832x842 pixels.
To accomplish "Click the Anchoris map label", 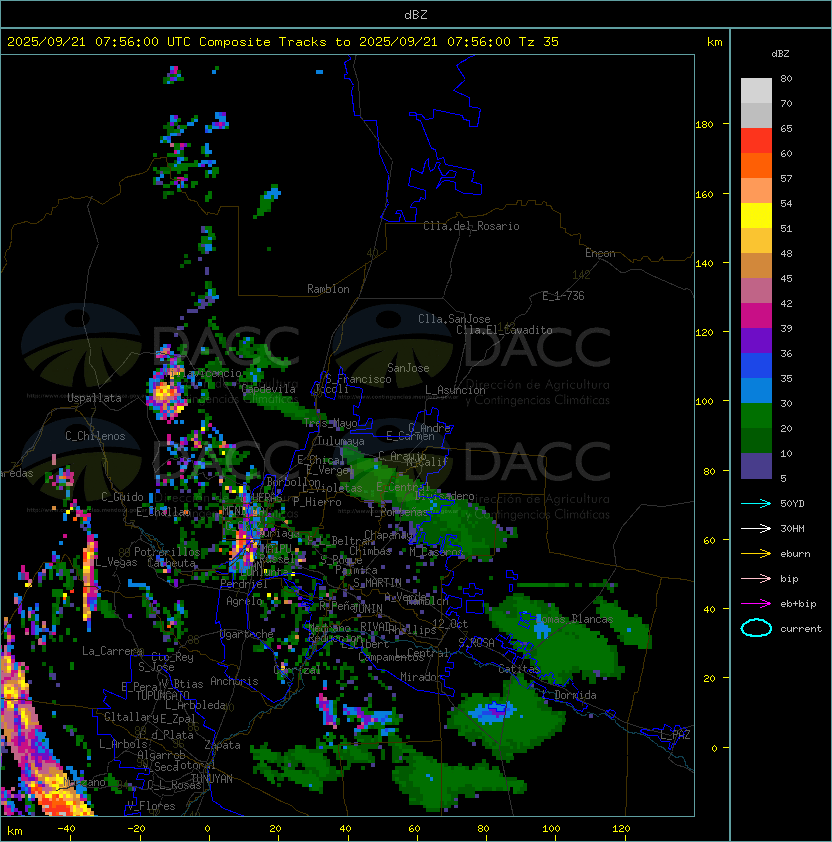I will tap(234, 681).
